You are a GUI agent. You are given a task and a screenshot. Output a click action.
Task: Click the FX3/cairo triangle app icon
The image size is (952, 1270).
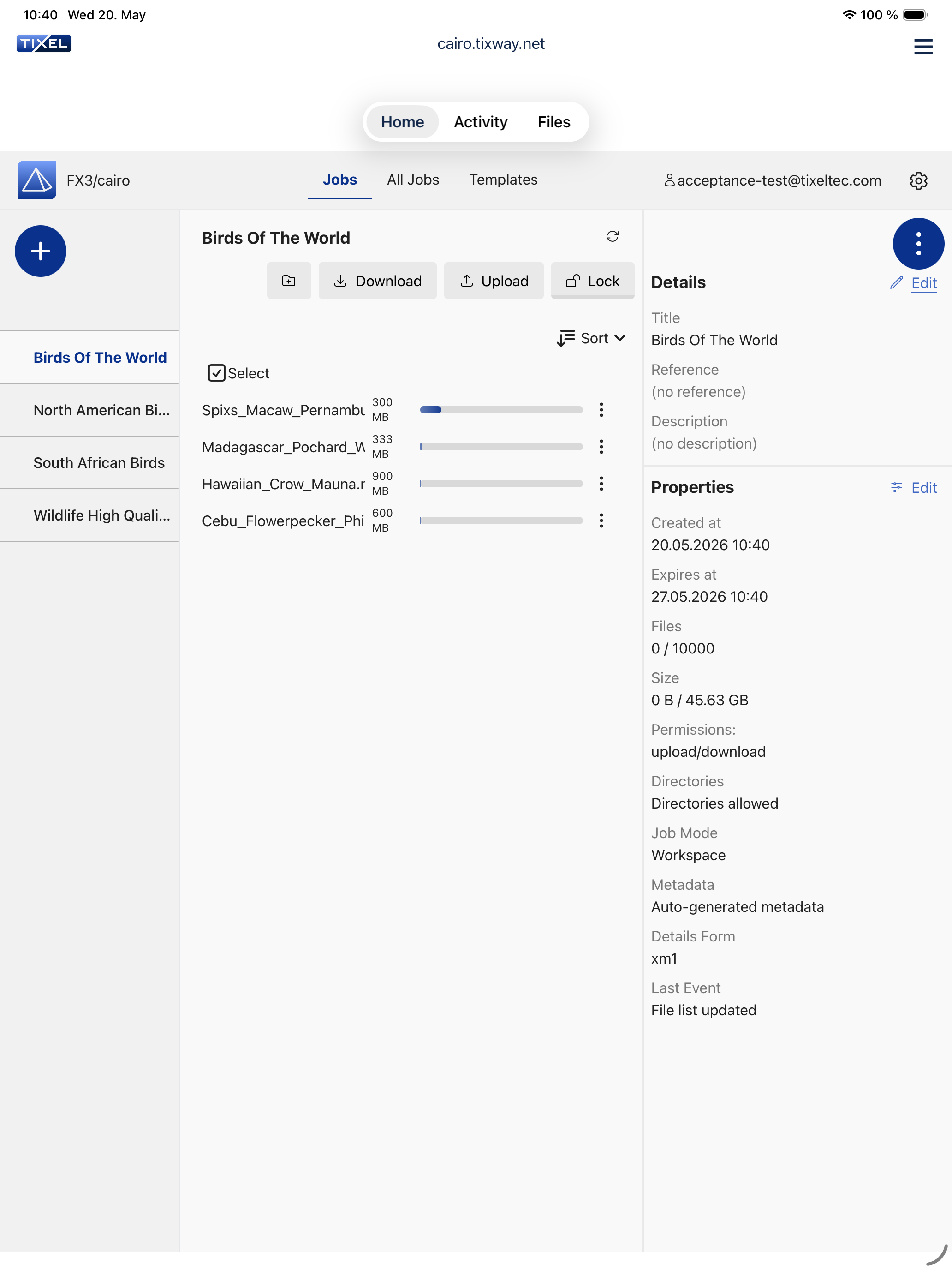click(x=37, y=180)
